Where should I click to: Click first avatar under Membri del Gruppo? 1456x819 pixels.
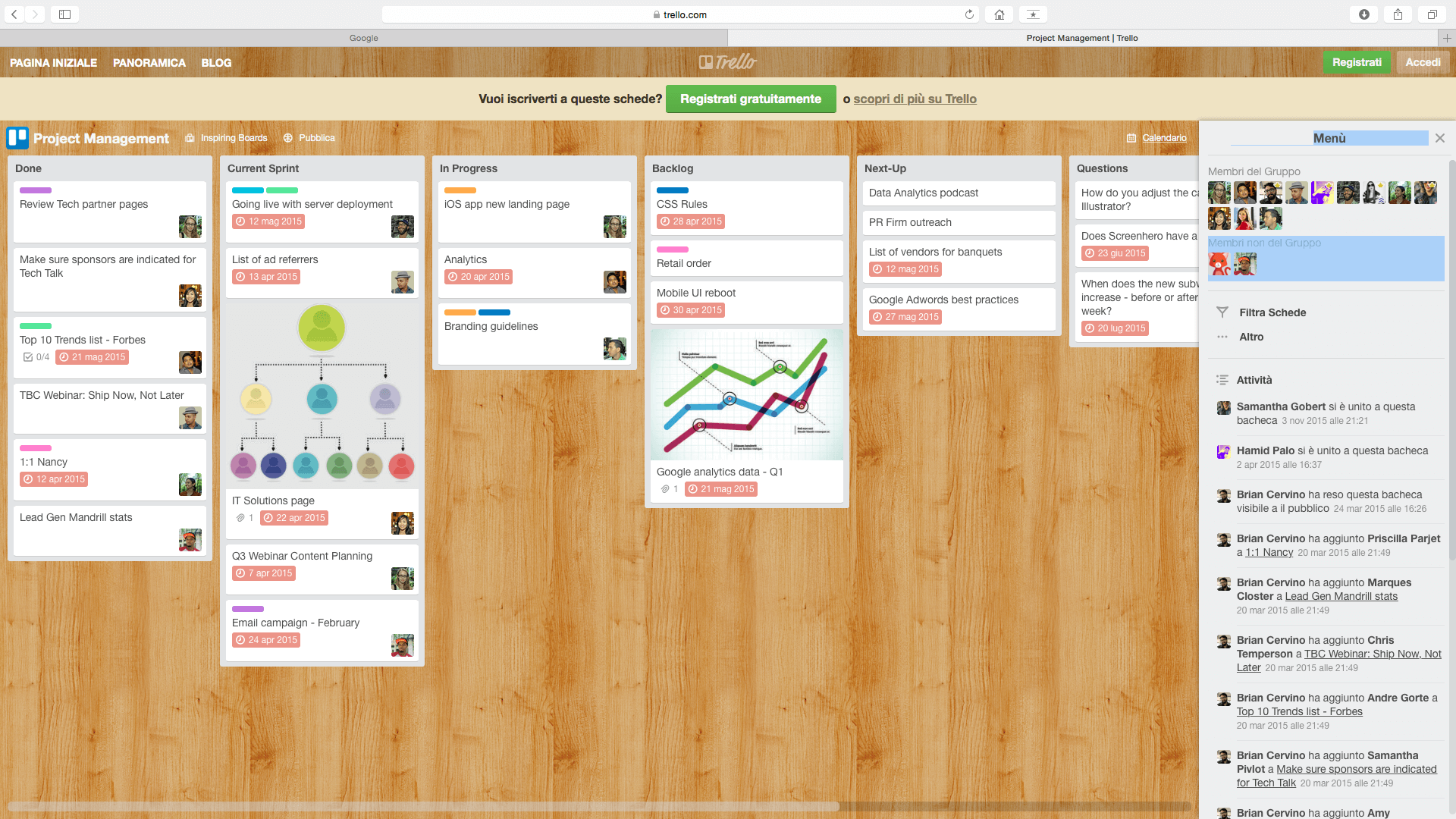1219,193
